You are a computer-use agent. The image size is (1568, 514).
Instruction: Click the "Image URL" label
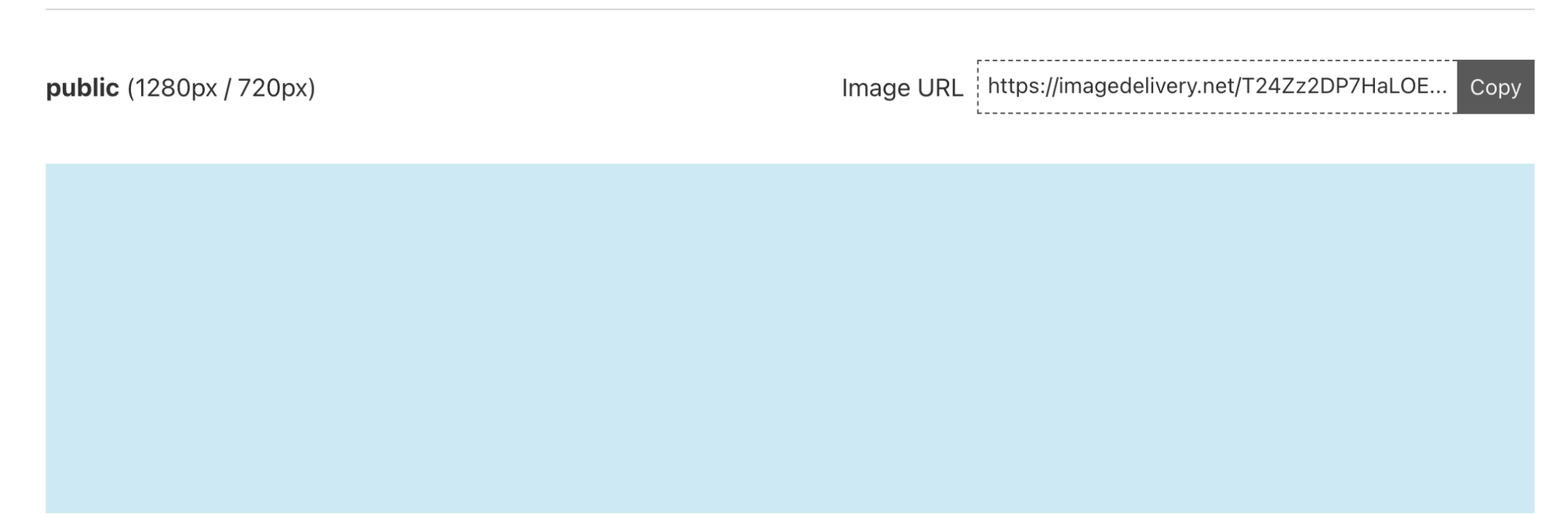coord(901,88)
